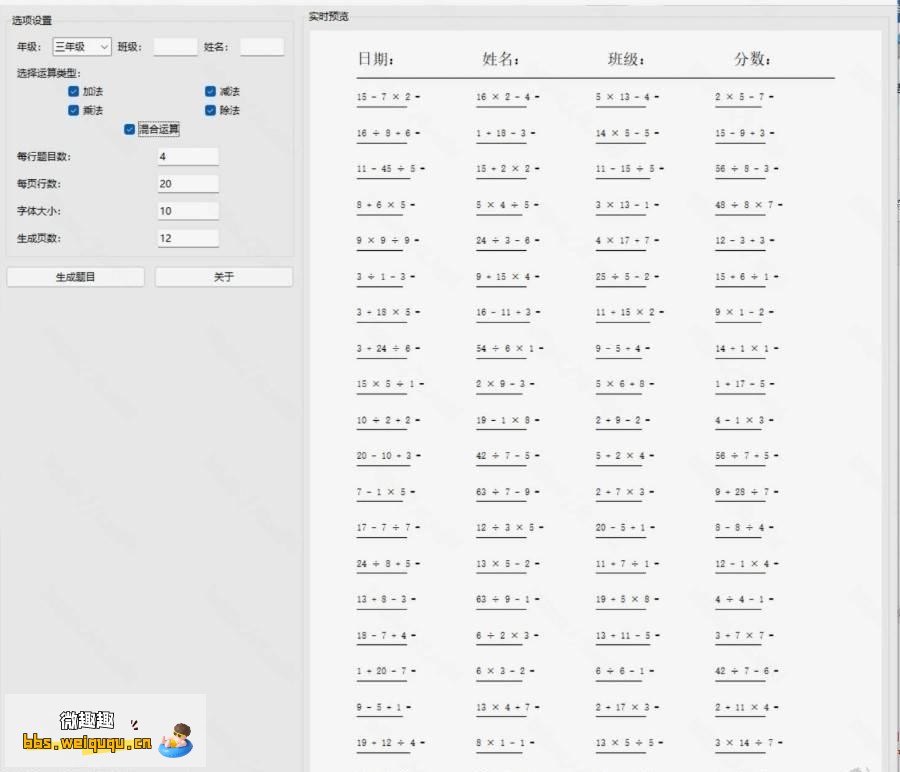Toggle the 减法 checkbox
Screen dimensions: 900x772
click(x=211, y=92)
